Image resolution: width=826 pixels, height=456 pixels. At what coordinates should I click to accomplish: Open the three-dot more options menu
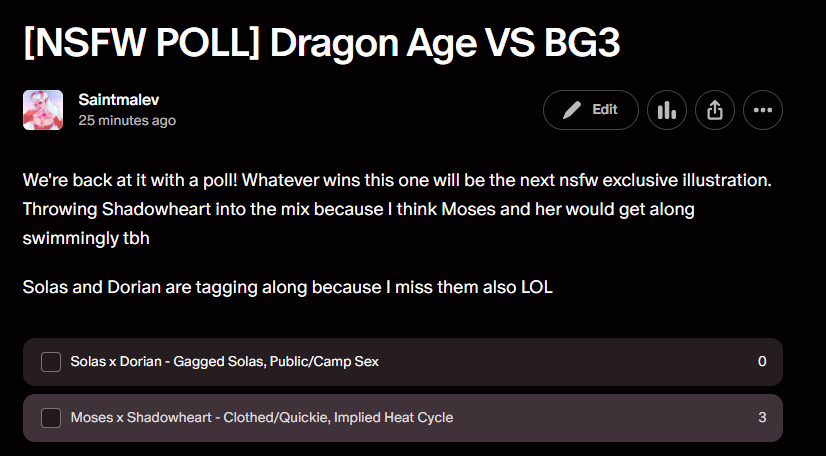763,110
